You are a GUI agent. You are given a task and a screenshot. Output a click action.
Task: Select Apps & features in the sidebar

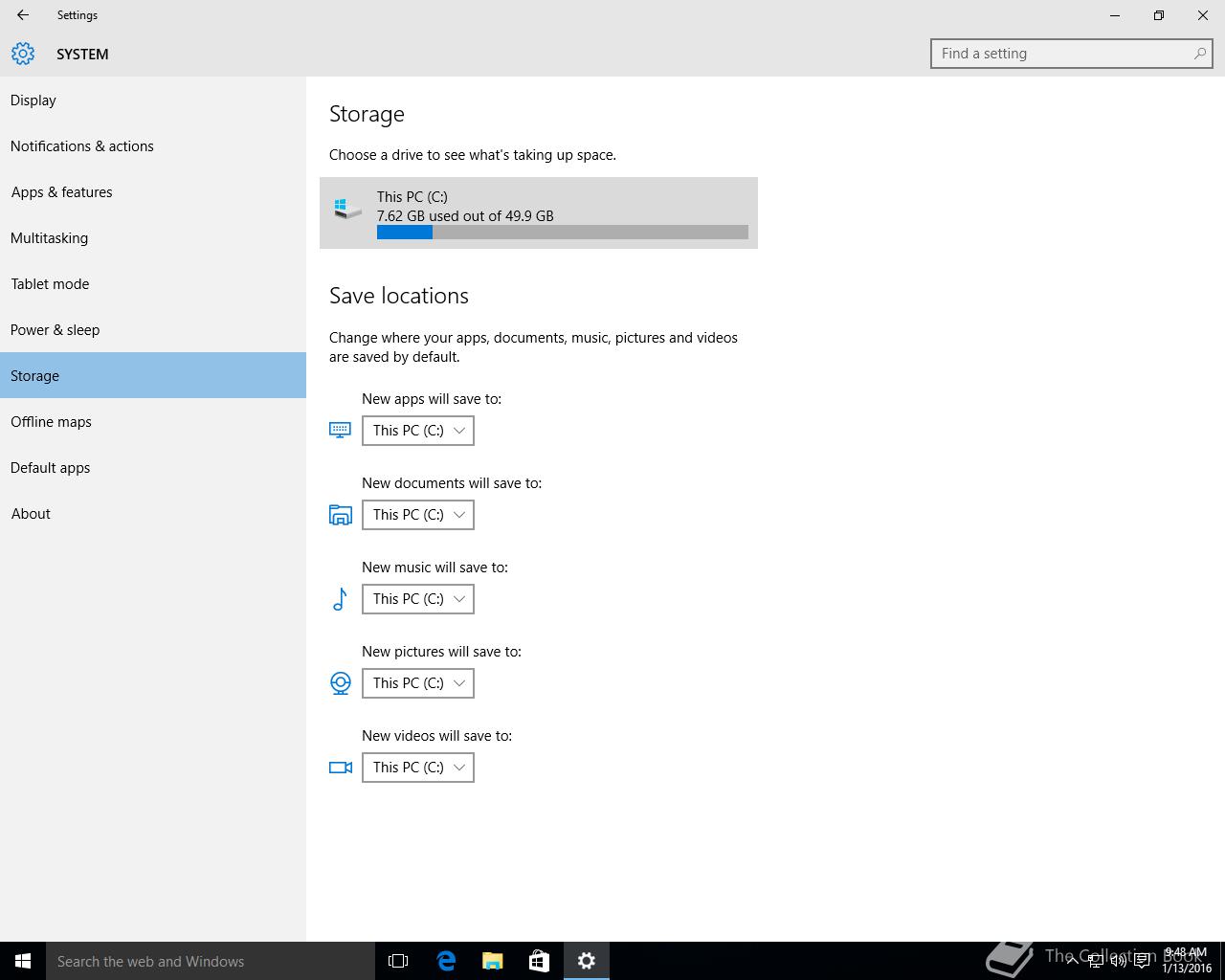tap(153, 191)
